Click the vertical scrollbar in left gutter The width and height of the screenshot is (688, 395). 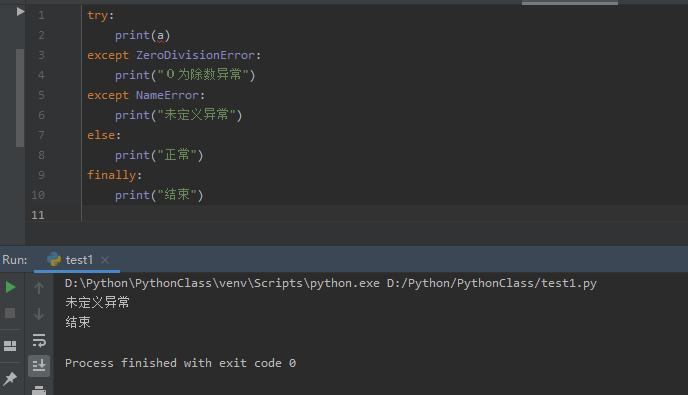(x=20, y=98)
